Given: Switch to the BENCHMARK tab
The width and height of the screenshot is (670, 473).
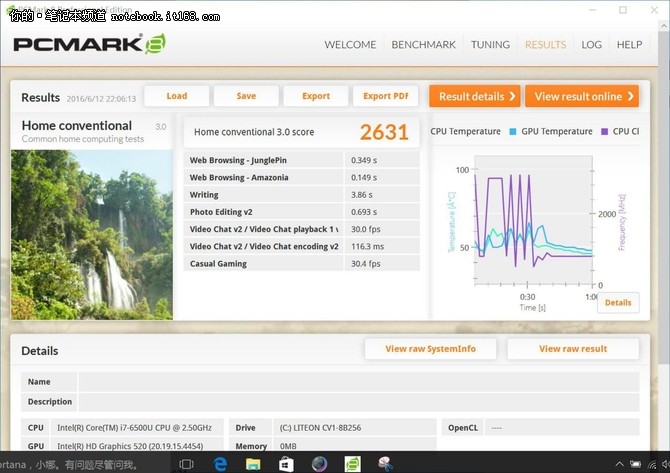Looking at the screenshot, I should pyautogui.click(x=423, y=44).
